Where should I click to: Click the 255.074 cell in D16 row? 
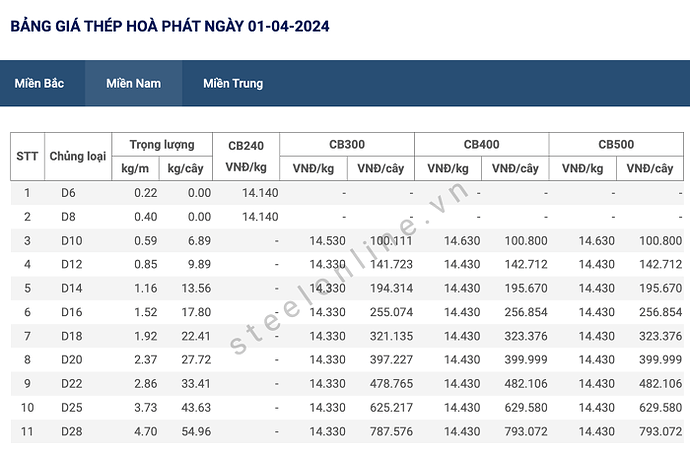(391, 312)
